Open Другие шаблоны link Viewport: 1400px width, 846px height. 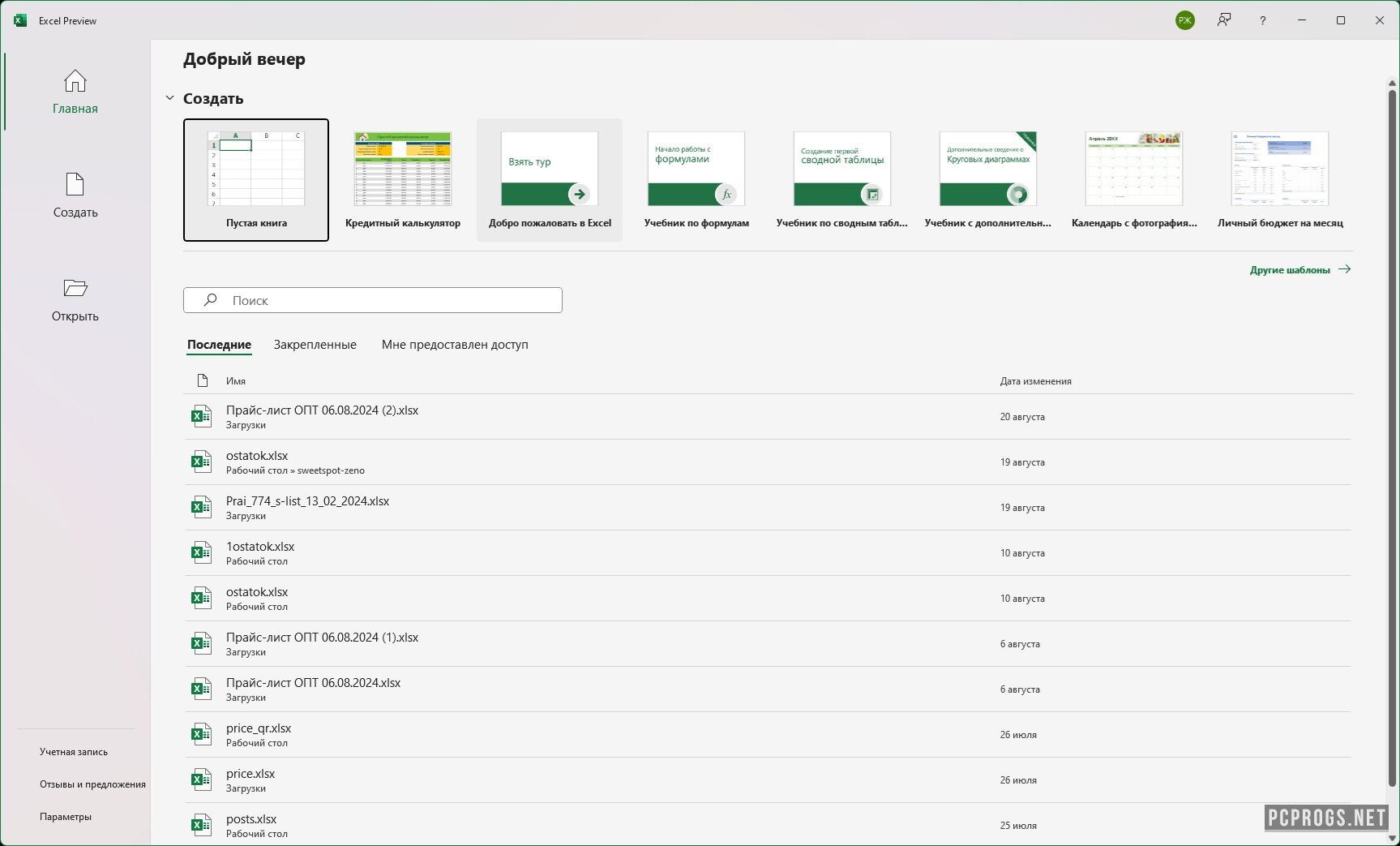point(1290,270)
